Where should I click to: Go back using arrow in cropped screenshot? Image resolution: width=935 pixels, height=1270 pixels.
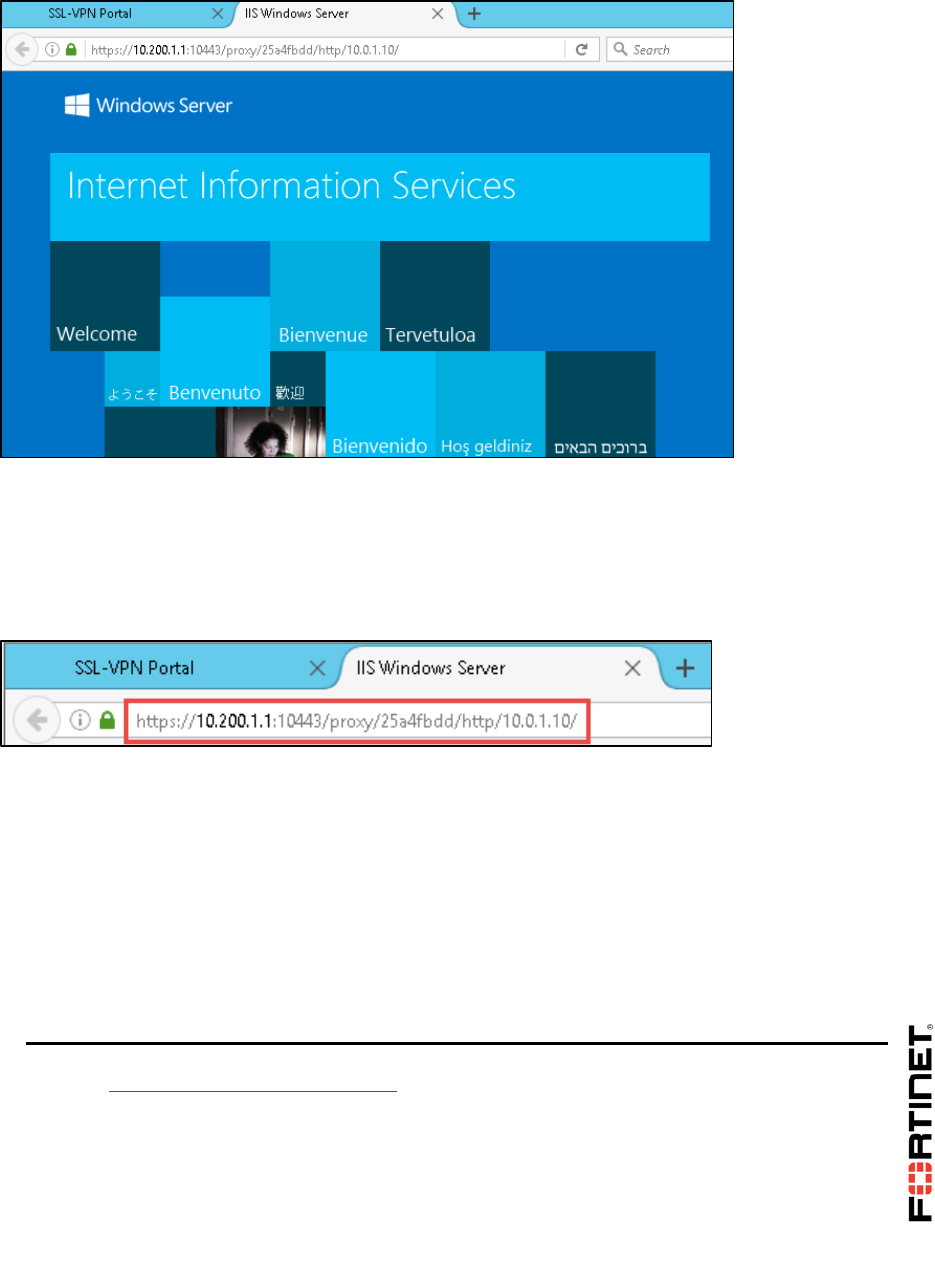[39, 719]
